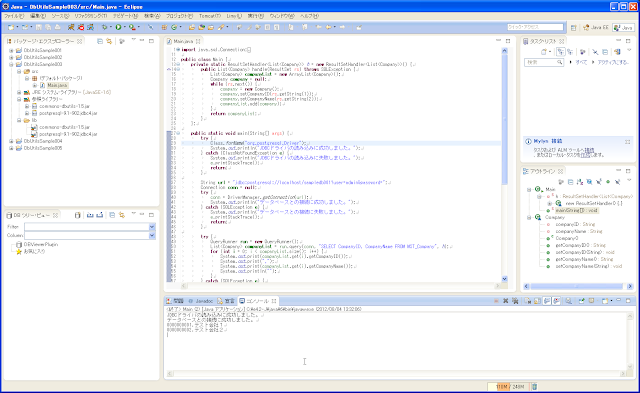Viewport: 640px width, 393px height.
Task: Click the Tomcat start icon in toolbar
Action: click(71, 27)
